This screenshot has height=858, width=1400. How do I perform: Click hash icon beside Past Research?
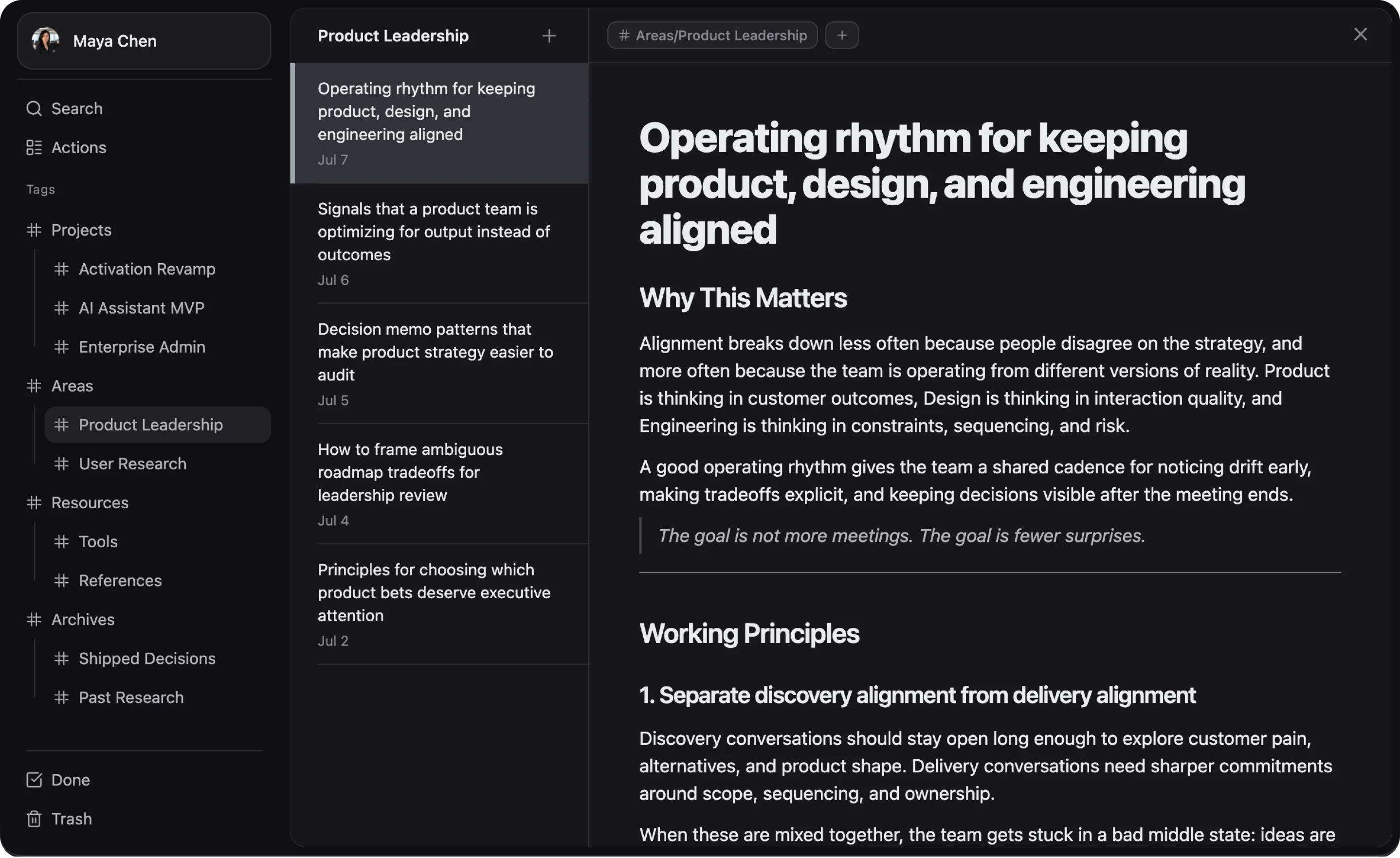(x=61, y=698)
